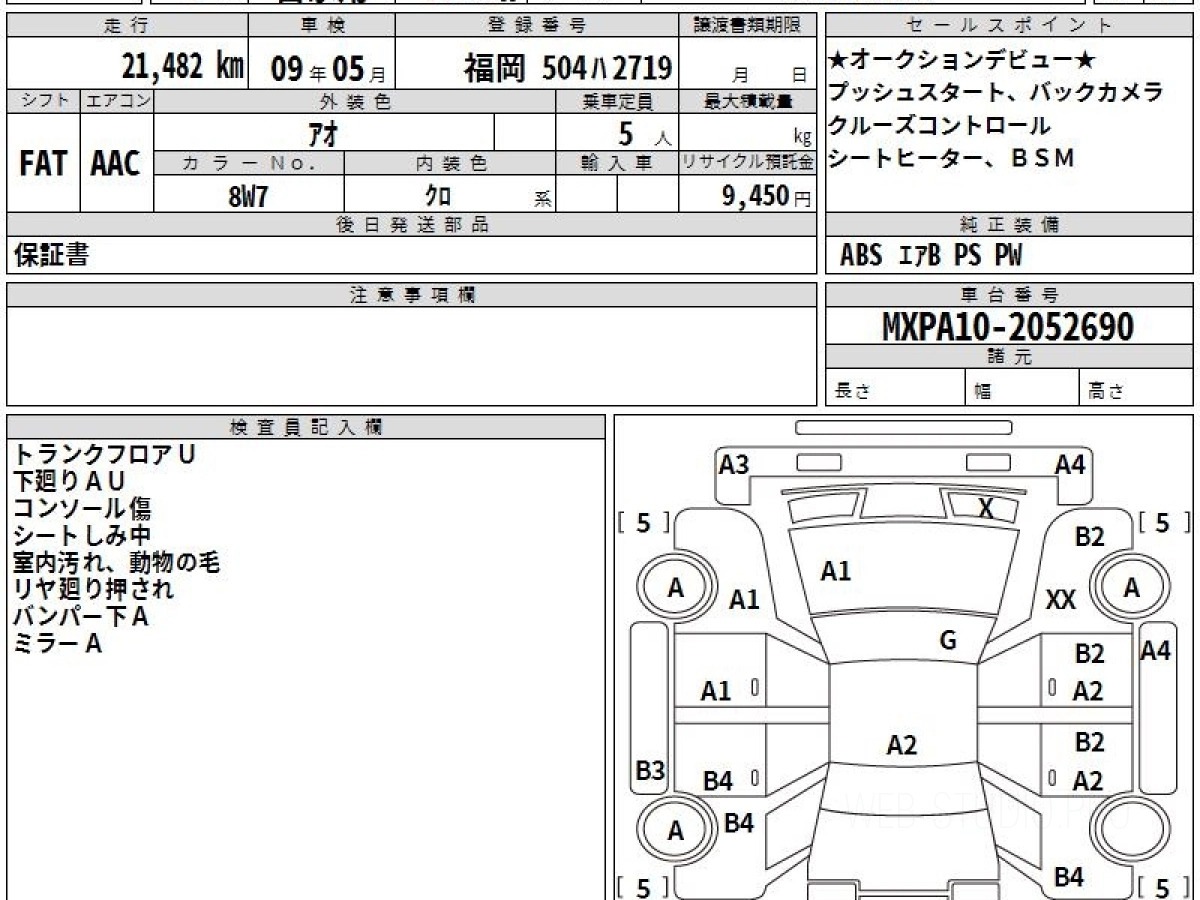This screenshot has height=900, width=1200.
Task: Click the XX panel marking
Action: click(x=1060, y=600)
